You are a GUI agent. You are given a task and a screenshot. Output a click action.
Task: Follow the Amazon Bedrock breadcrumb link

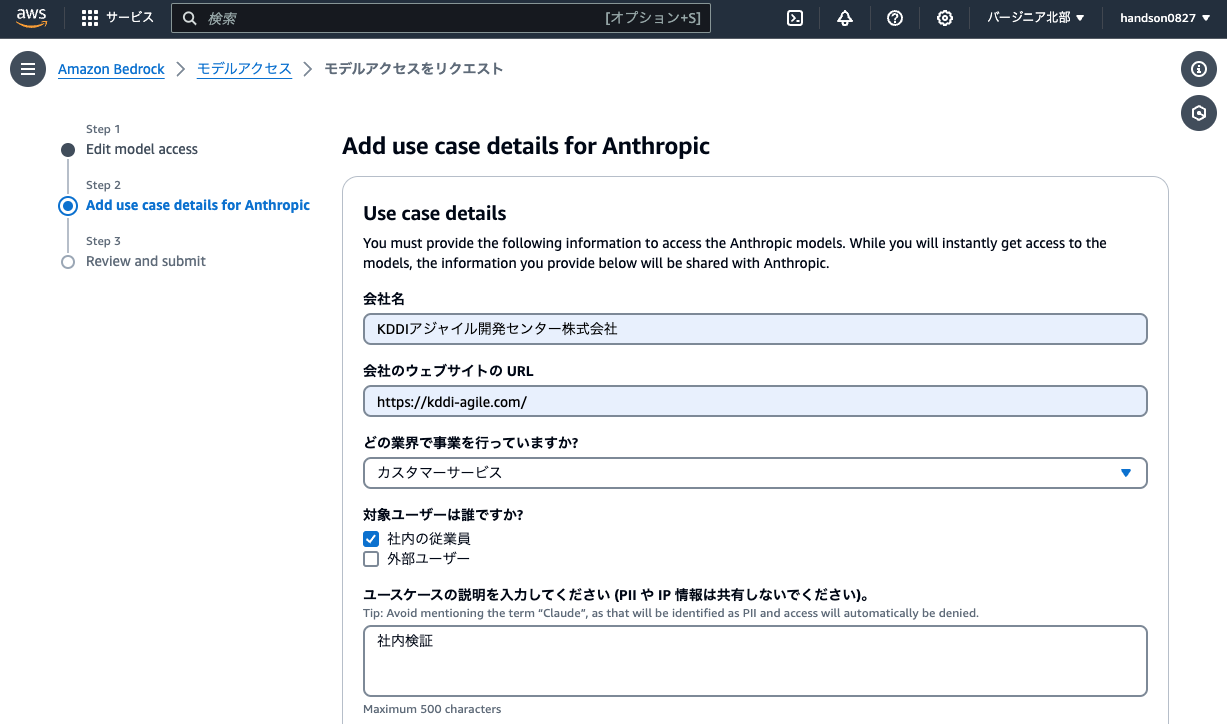111,69
